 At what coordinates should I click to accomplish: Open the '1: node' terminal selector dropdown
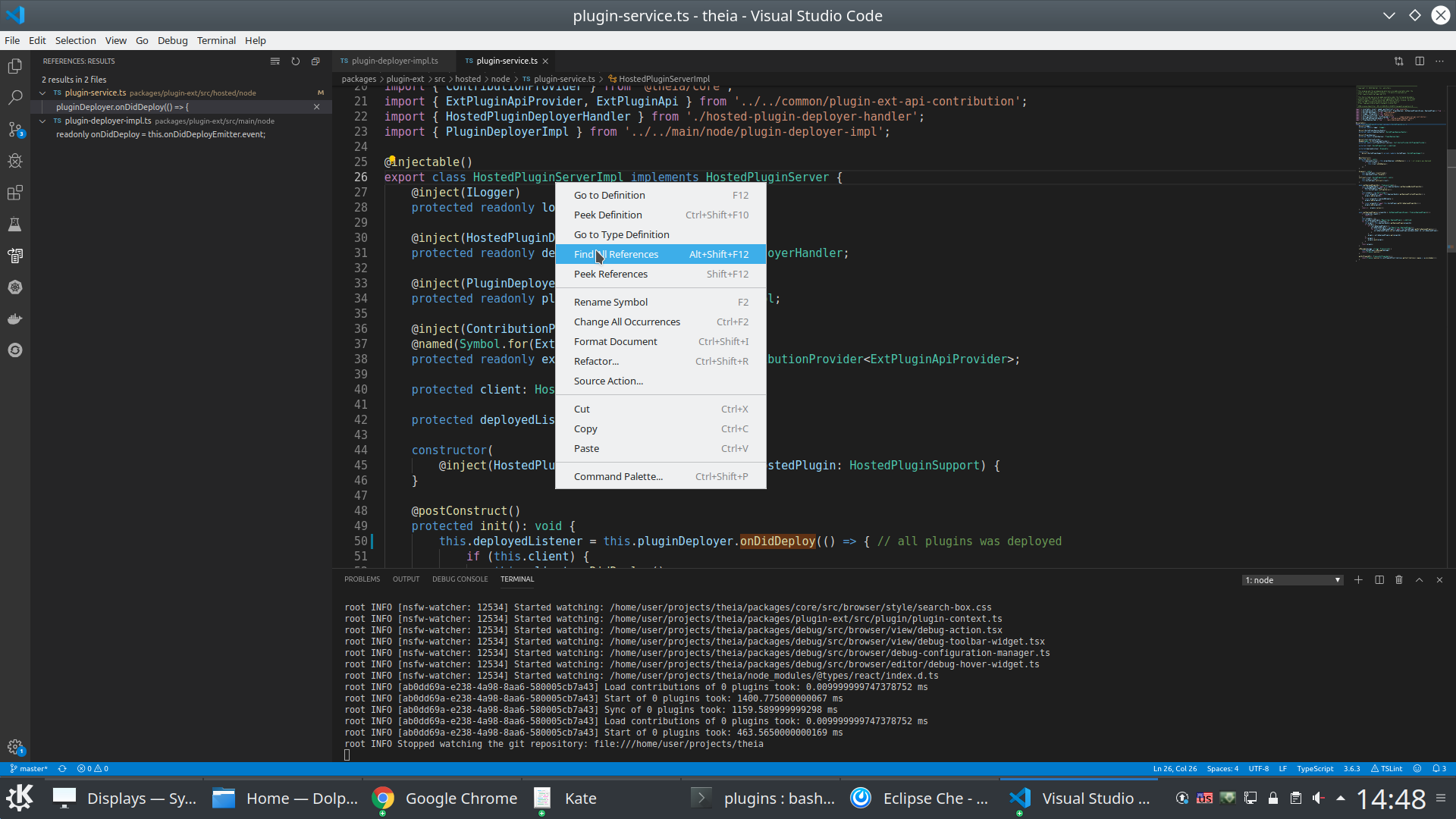click(x=1292, y=579)
